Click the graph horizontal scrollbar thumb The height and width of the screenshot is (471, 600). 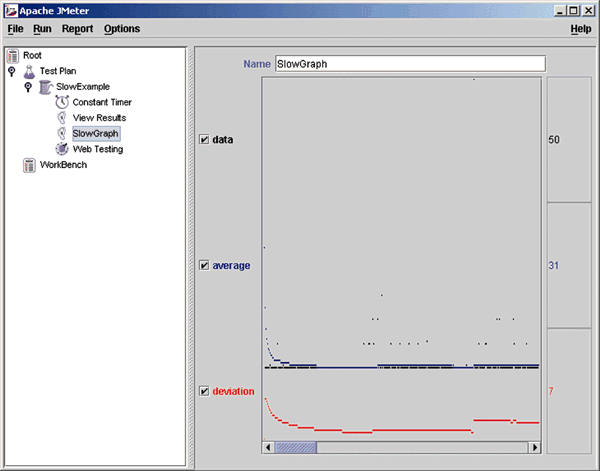tap(295, 447)
